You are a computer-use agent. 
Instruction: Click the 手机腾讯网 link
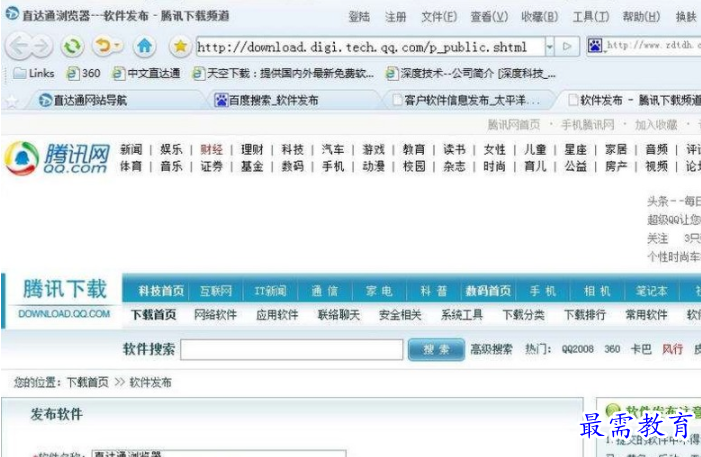pos(587,125)
